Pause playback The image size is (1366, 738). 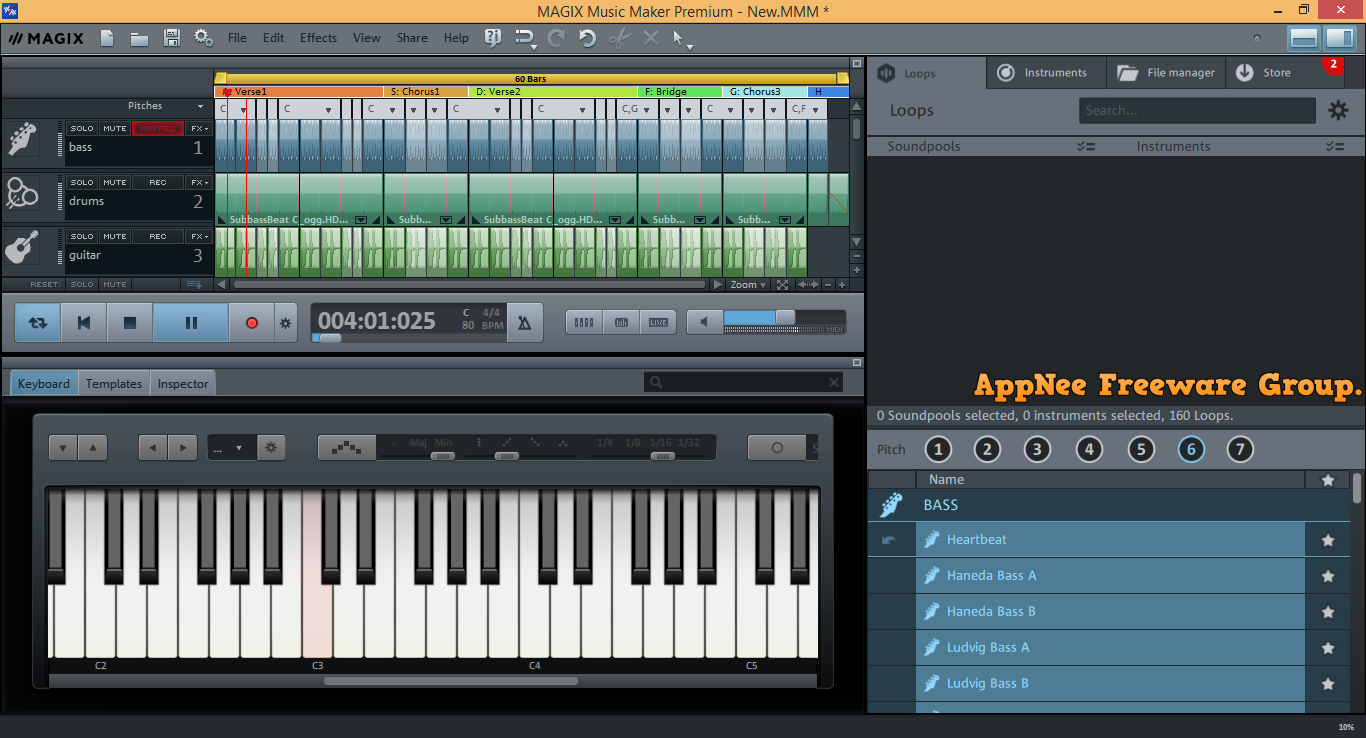(x=191, y=323)
